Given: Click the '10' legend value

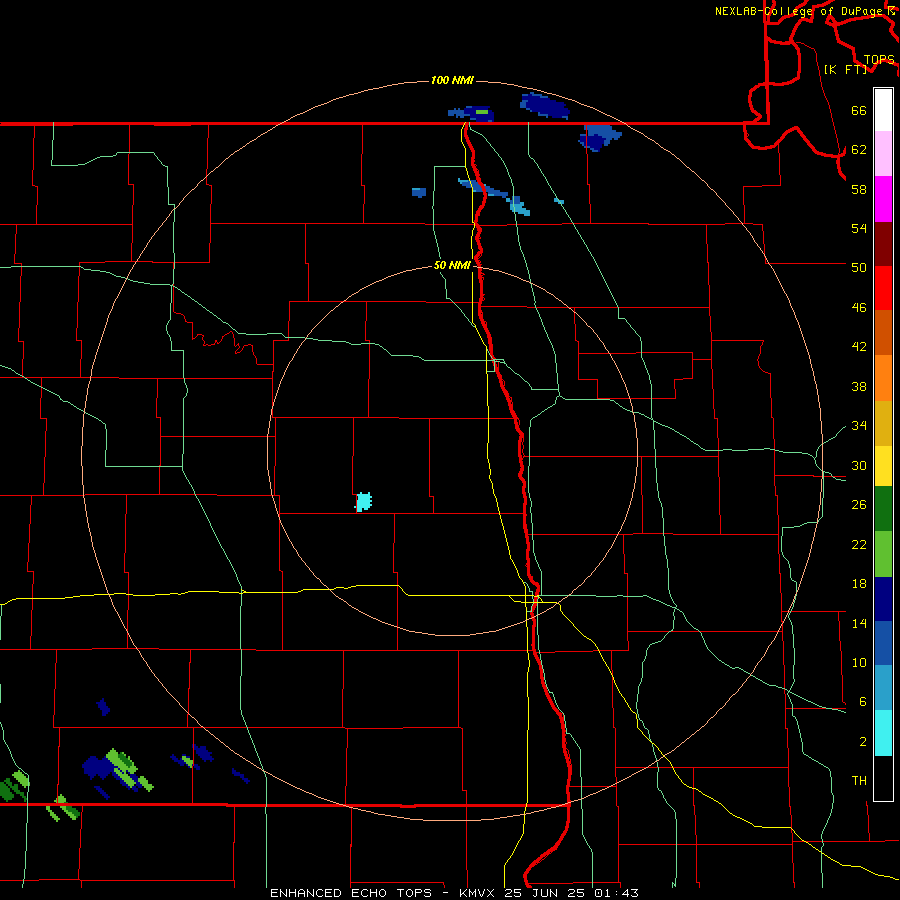Looking at the screenshot, I should pyautogui.click(x=859, y=663).
